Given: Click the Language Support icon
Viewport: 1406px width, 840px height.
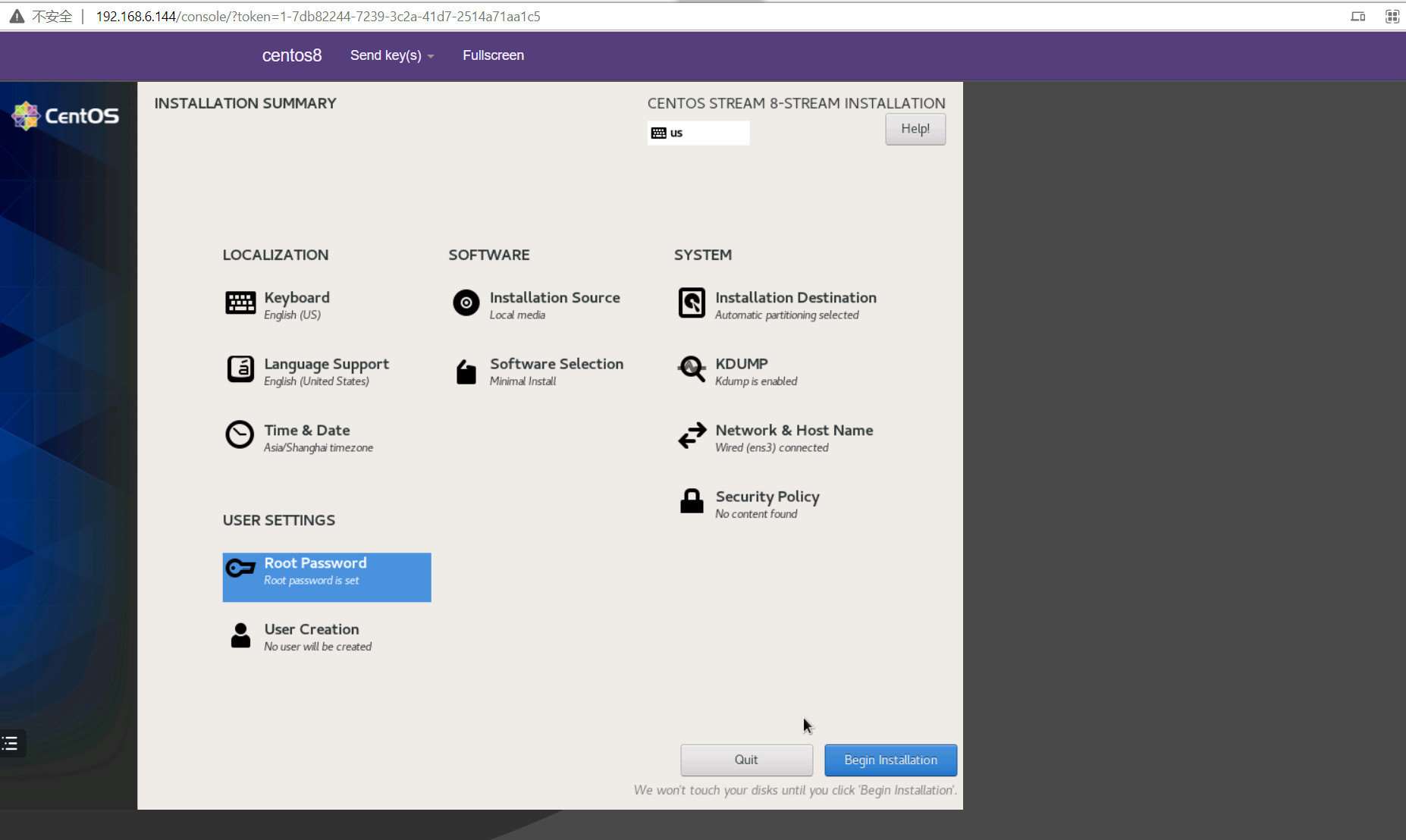Looking at the screenshot, I should (x=240, y=369).
